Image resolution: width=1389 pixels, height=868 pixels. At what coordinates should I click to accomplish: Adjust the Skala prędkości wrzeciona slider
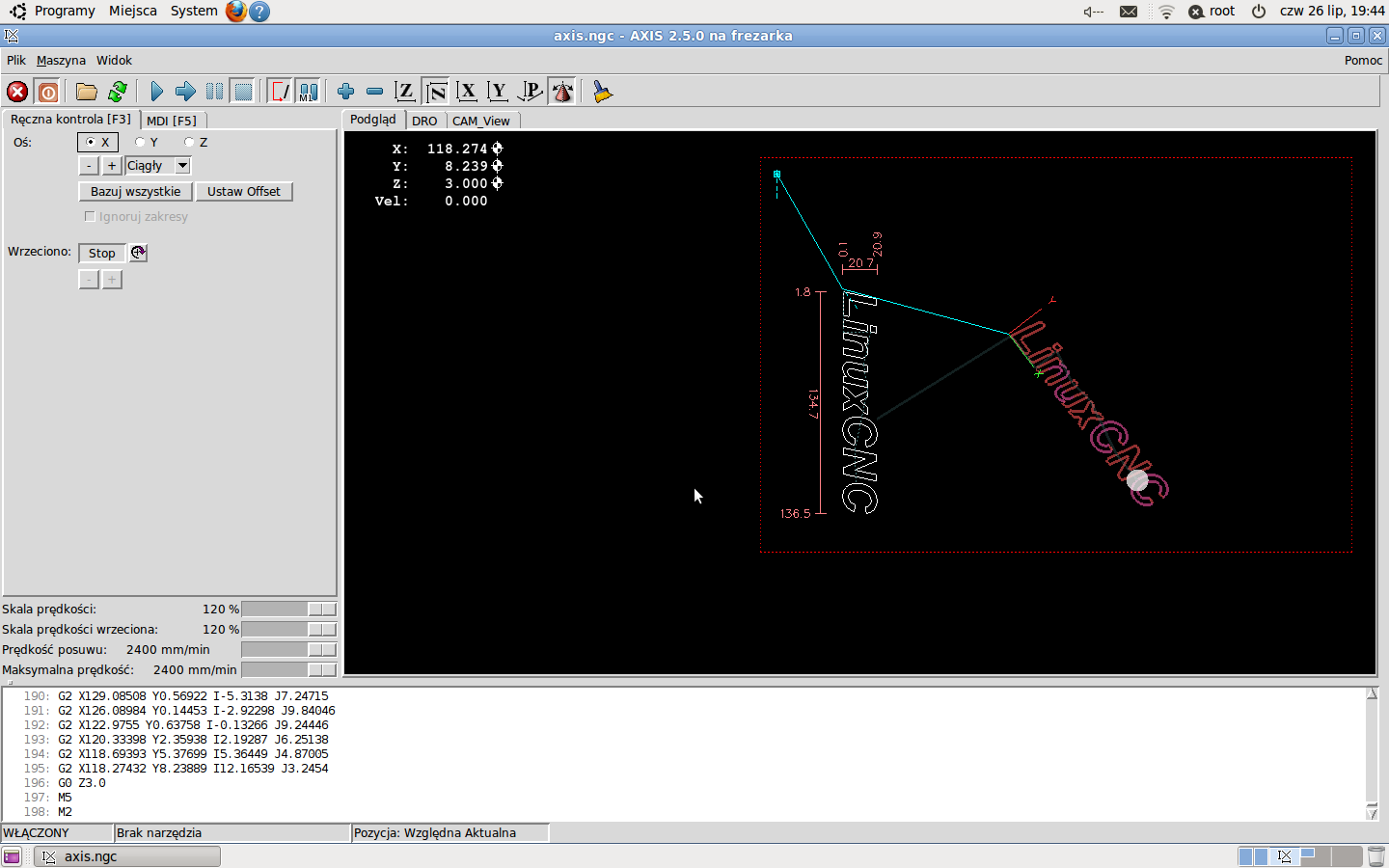coord(288,630)
